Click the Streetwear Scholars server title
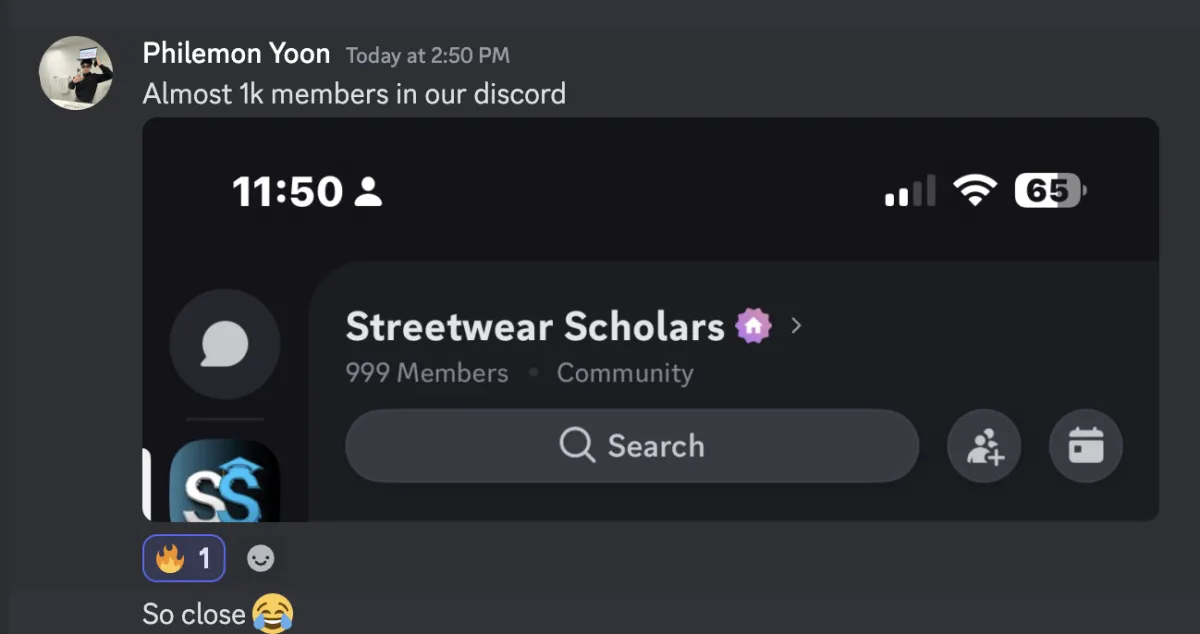The width and height of the screenshot is (1200, 634). pyautogui.click(x=534, y=326)
